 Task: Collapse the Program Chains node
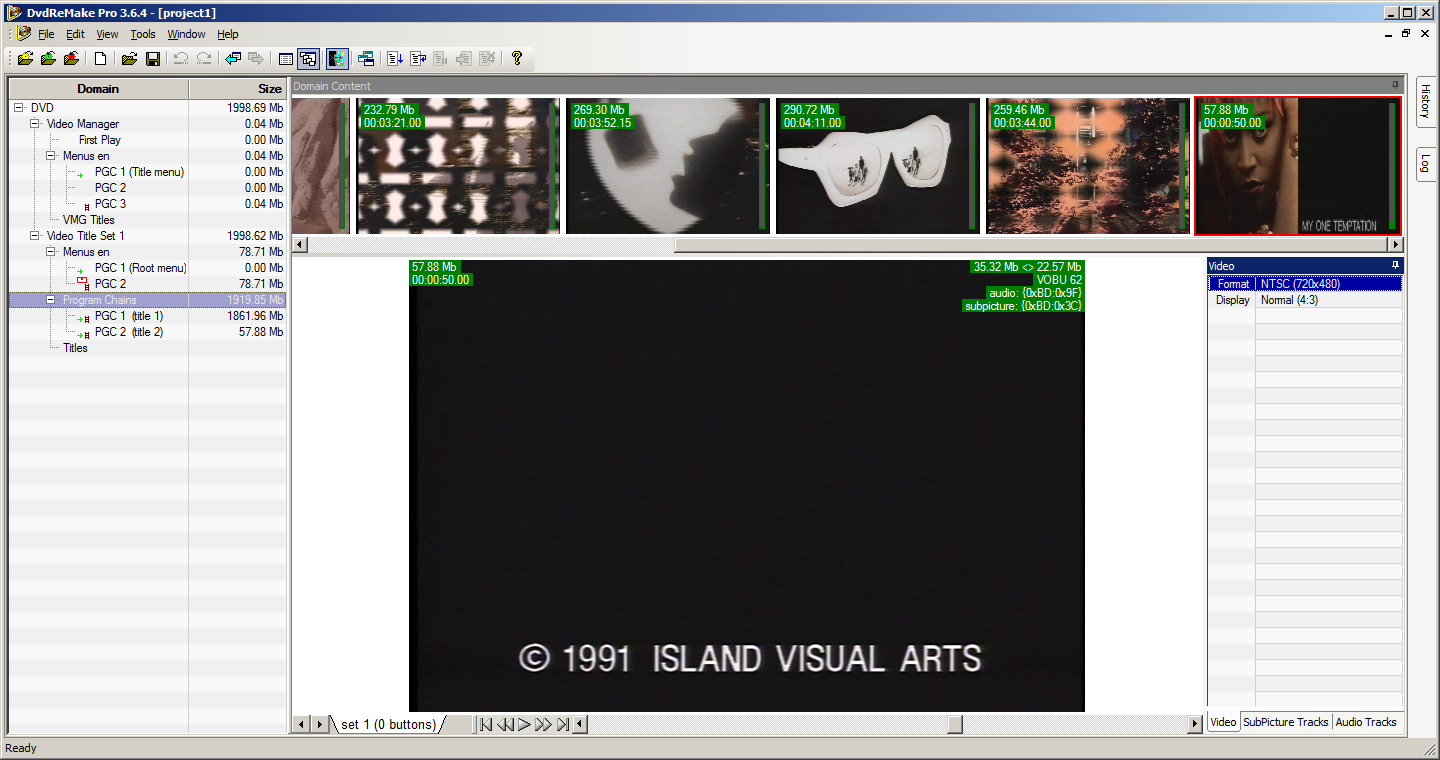pyautogui.click(x=51, y=300)
